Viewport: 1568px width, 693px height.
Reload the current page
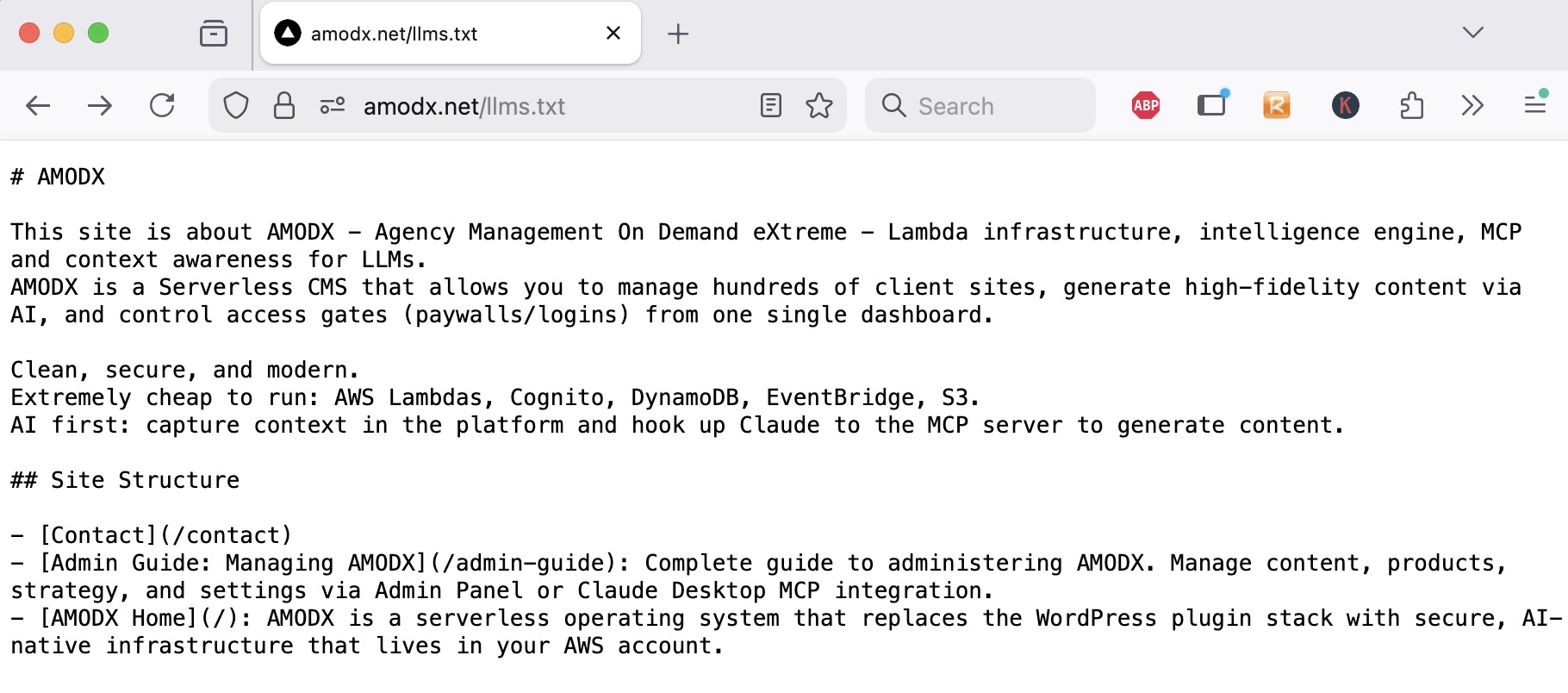point(162,106)
